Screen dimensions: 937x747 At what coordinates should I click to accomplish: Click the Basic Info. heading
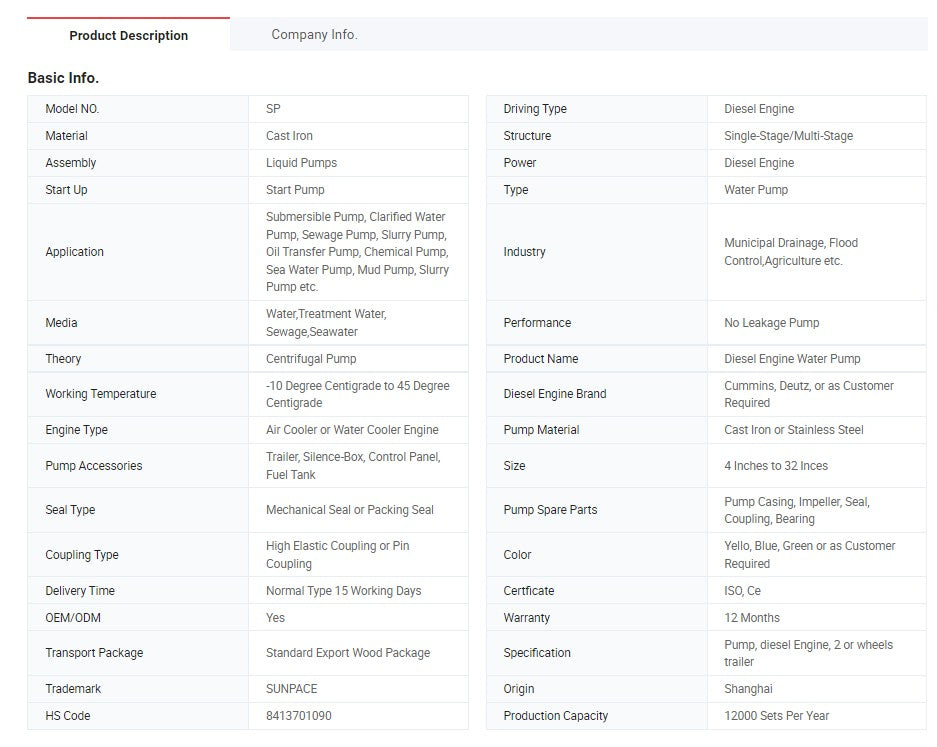point(63,78)
